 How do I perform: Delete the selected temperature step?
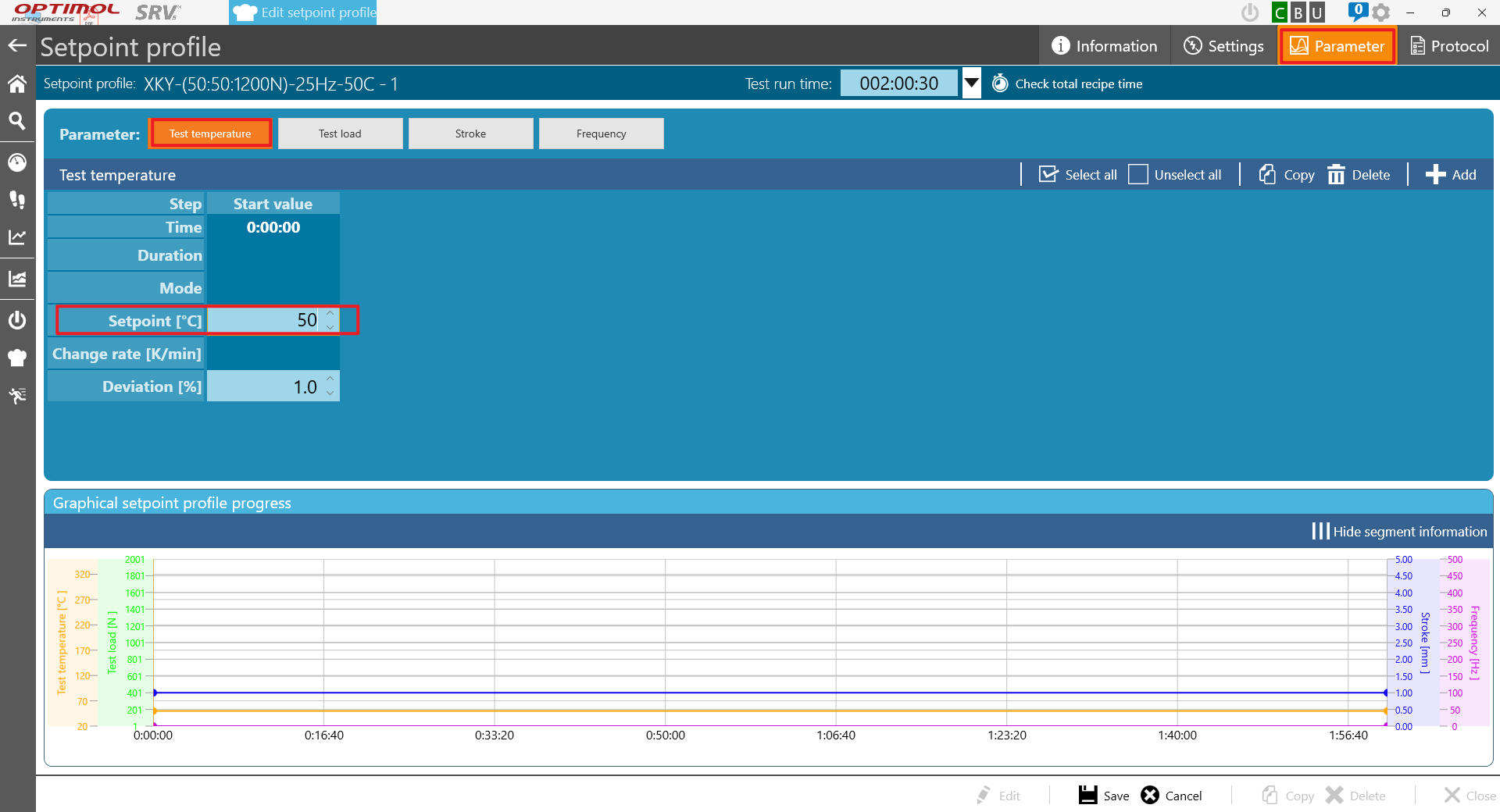tap(1359, 175)
